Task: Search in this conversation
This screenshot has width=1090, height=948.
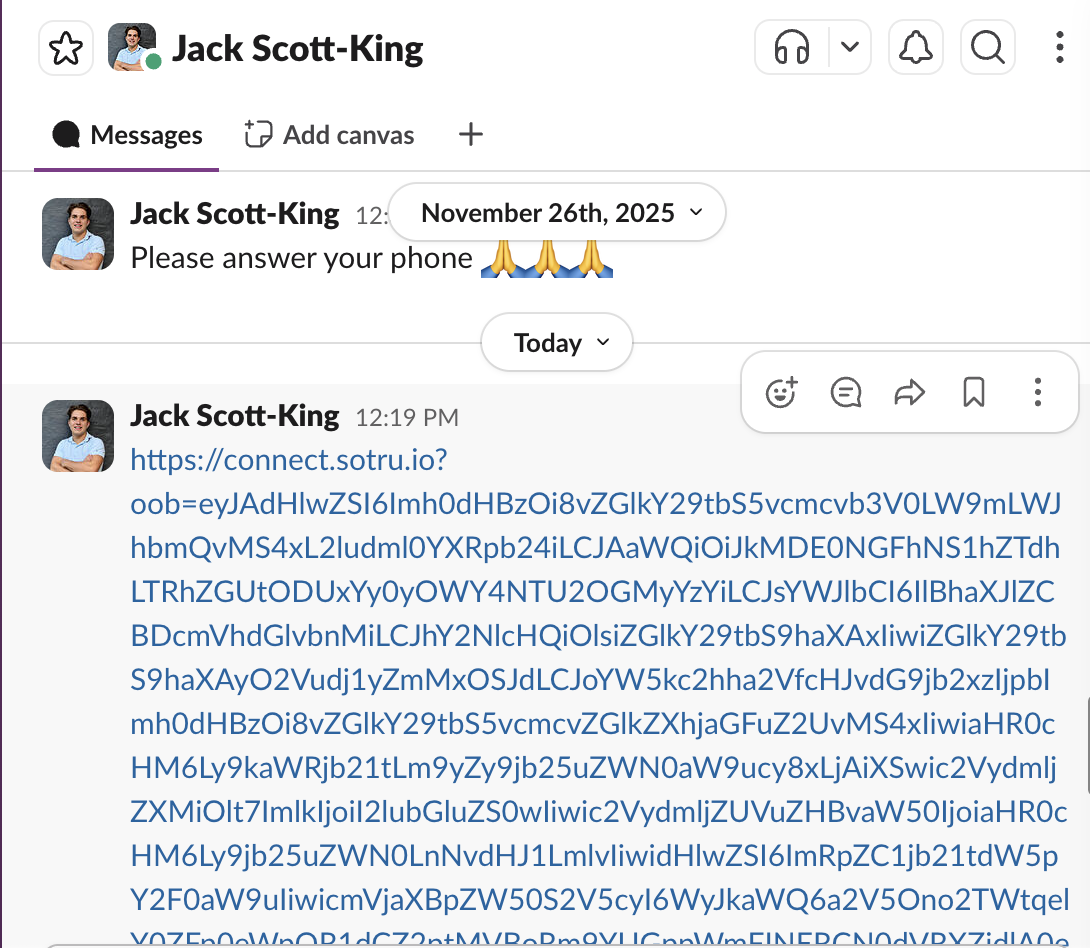Action: tap(988, 48)
